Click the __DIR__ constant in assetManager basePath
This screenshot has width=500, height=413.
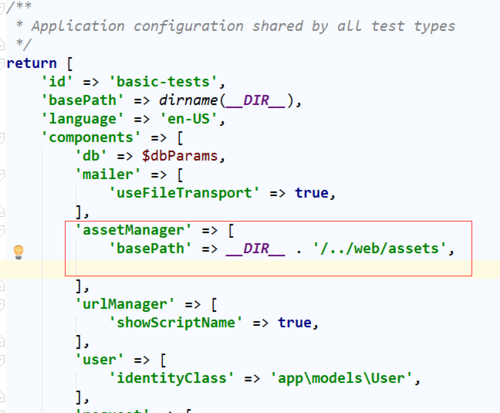coord(255,249)
